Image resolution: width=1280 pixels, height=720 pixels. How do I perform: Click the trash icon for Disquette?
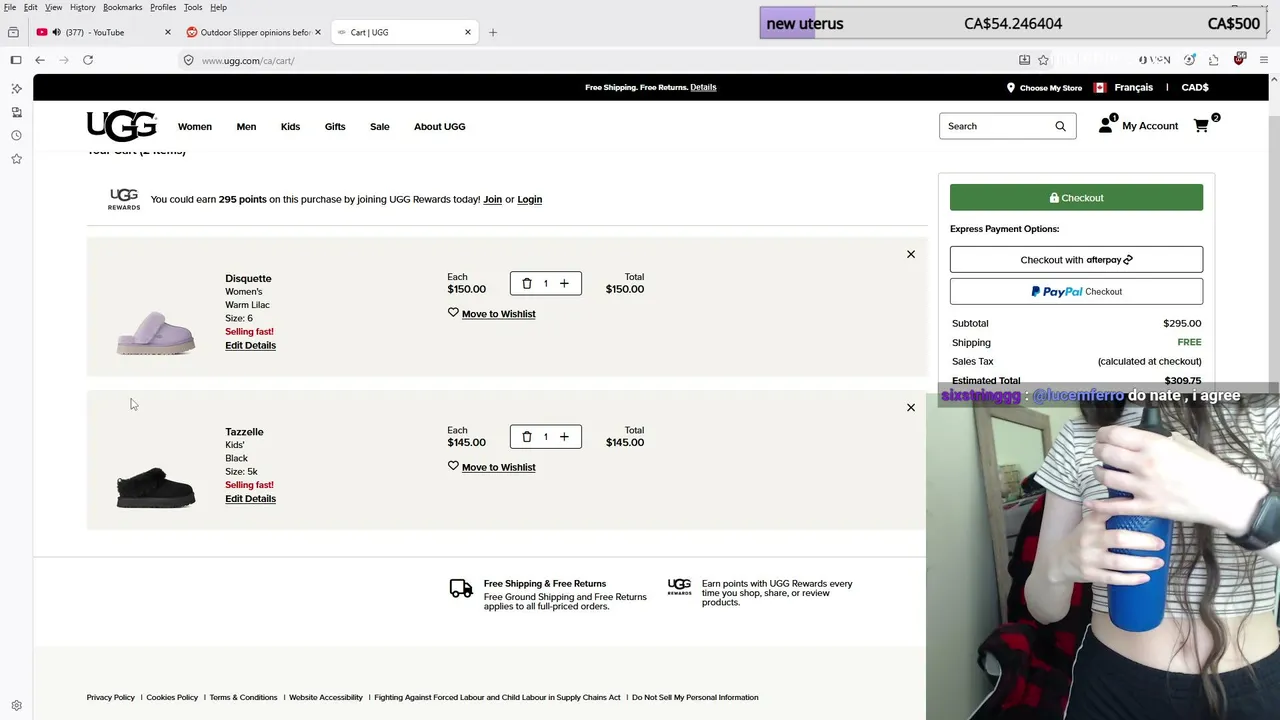(x=527, y=283)
